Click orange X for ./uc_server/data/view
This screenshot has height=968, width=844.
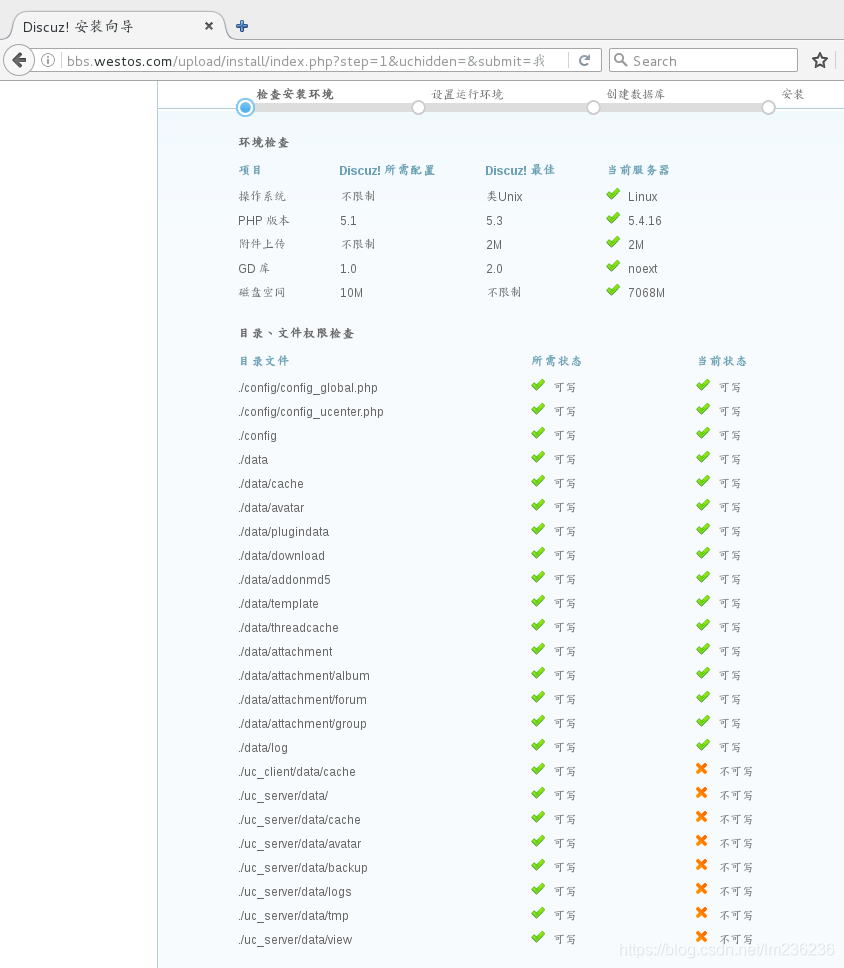point(701,937)
